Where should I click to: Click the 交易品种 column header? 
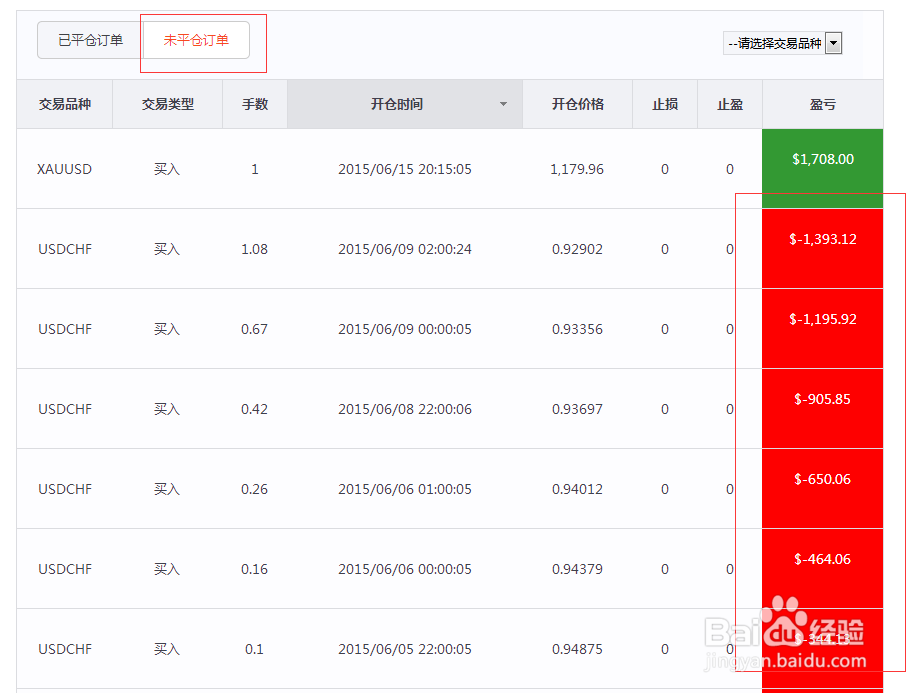65,104
